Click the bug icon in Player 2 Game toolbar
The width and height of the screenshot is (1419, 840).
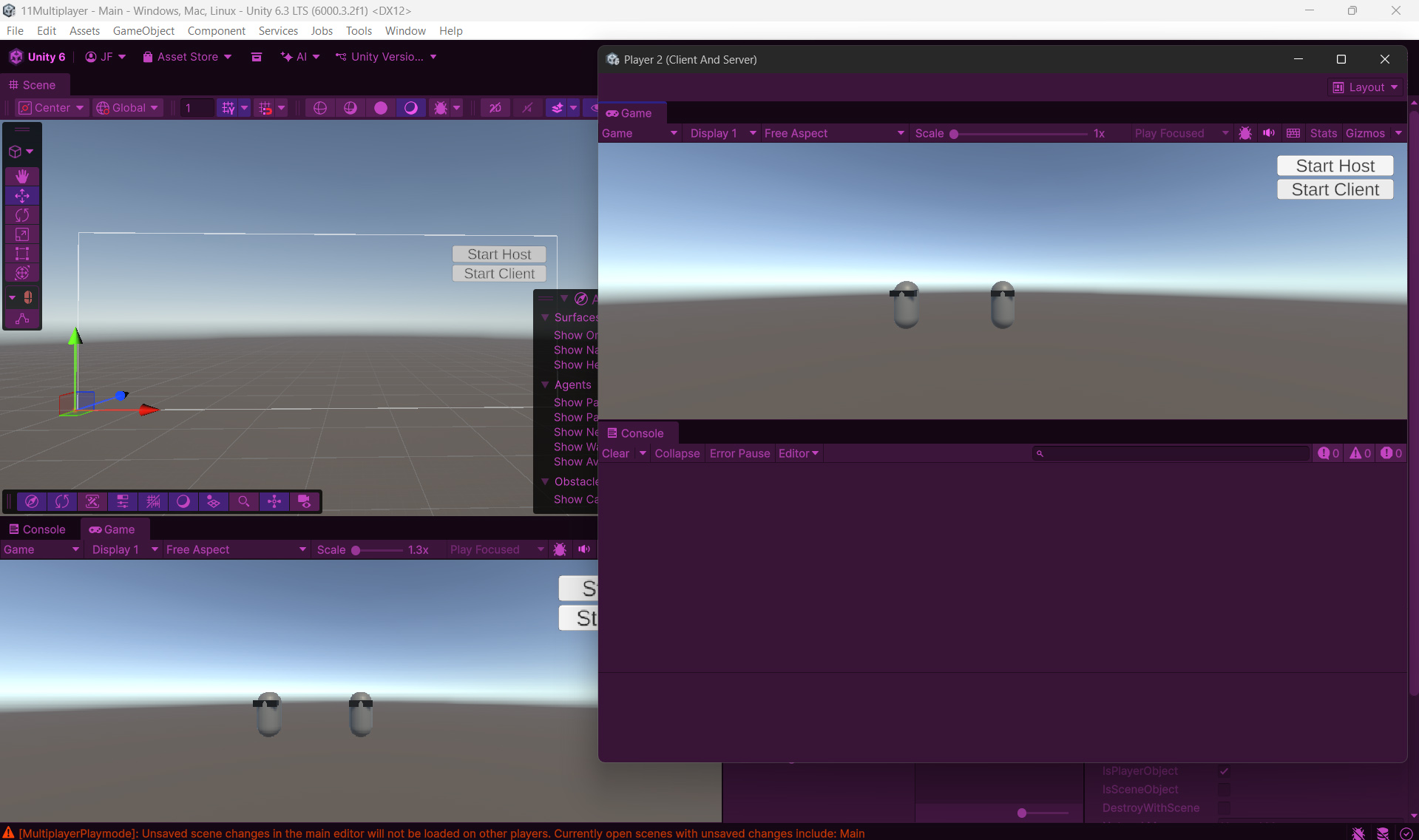tap(1245, 133)
